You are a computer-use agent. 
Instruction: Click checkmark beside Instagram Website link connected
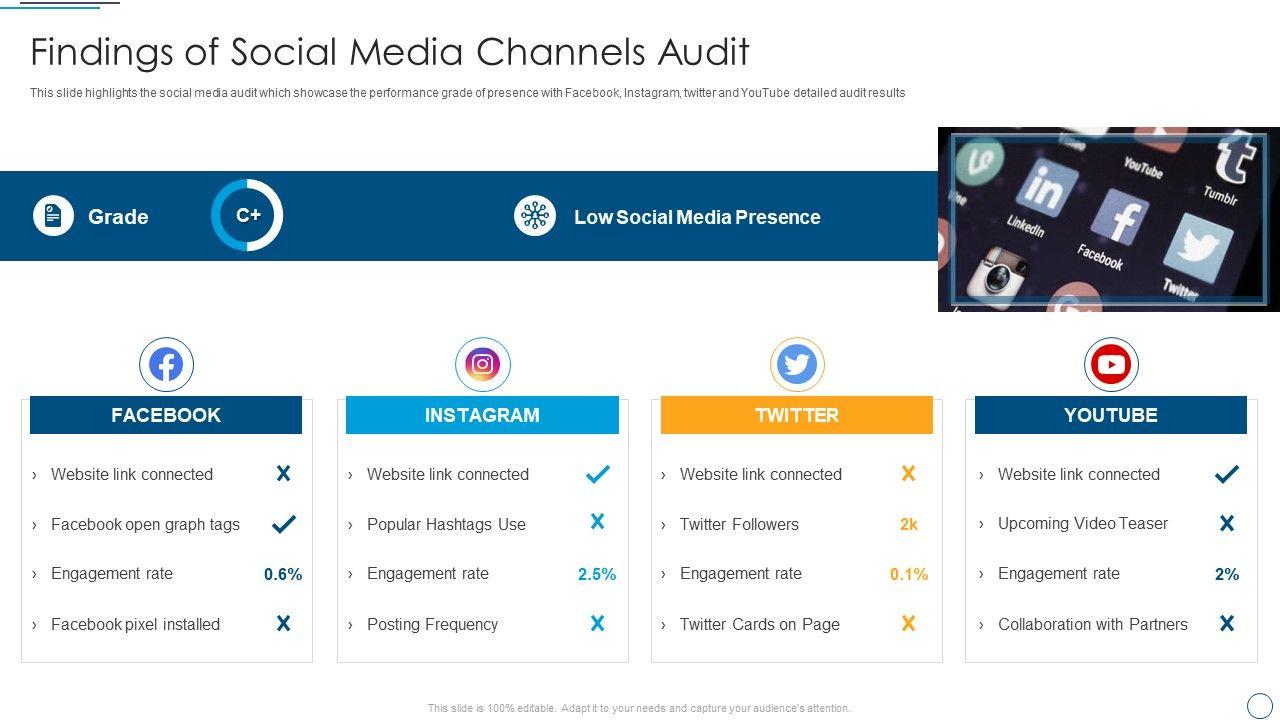598,475
